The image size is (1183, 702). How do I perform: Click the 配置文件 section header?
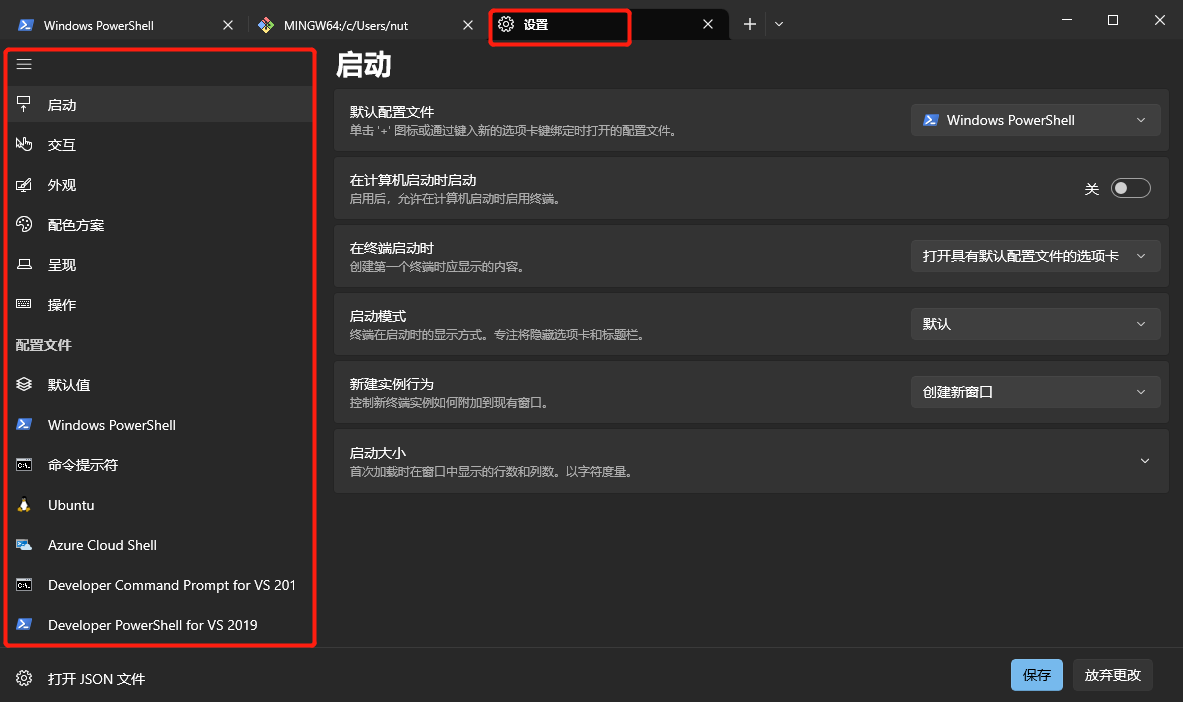[x=44, y=345]
